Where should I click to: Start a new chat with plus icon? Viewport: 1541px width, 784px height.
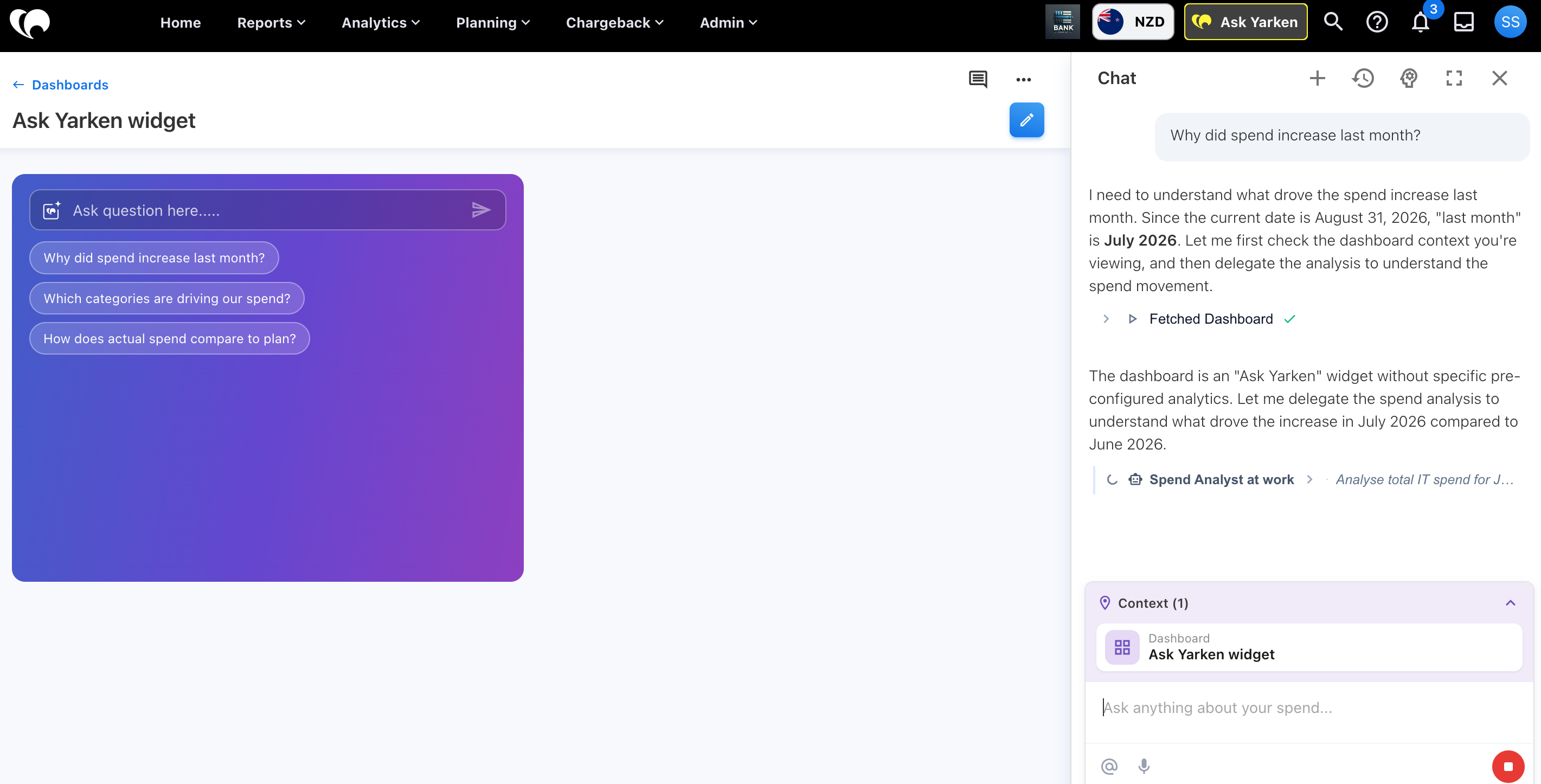pos(1317,78)
